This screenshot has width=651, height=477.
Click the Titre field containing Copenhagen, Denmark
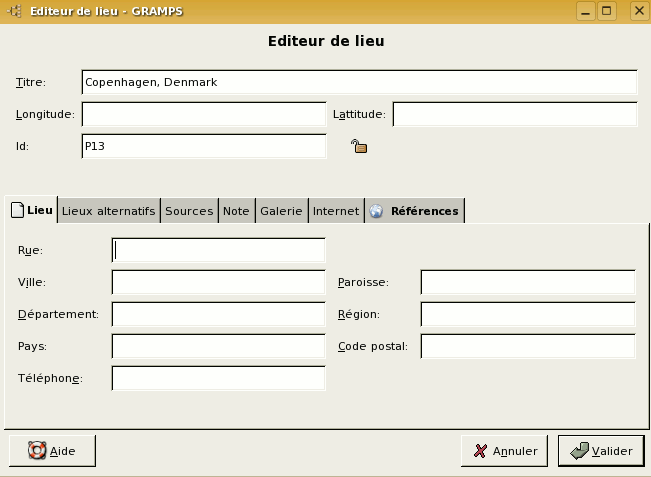point(358,82)
